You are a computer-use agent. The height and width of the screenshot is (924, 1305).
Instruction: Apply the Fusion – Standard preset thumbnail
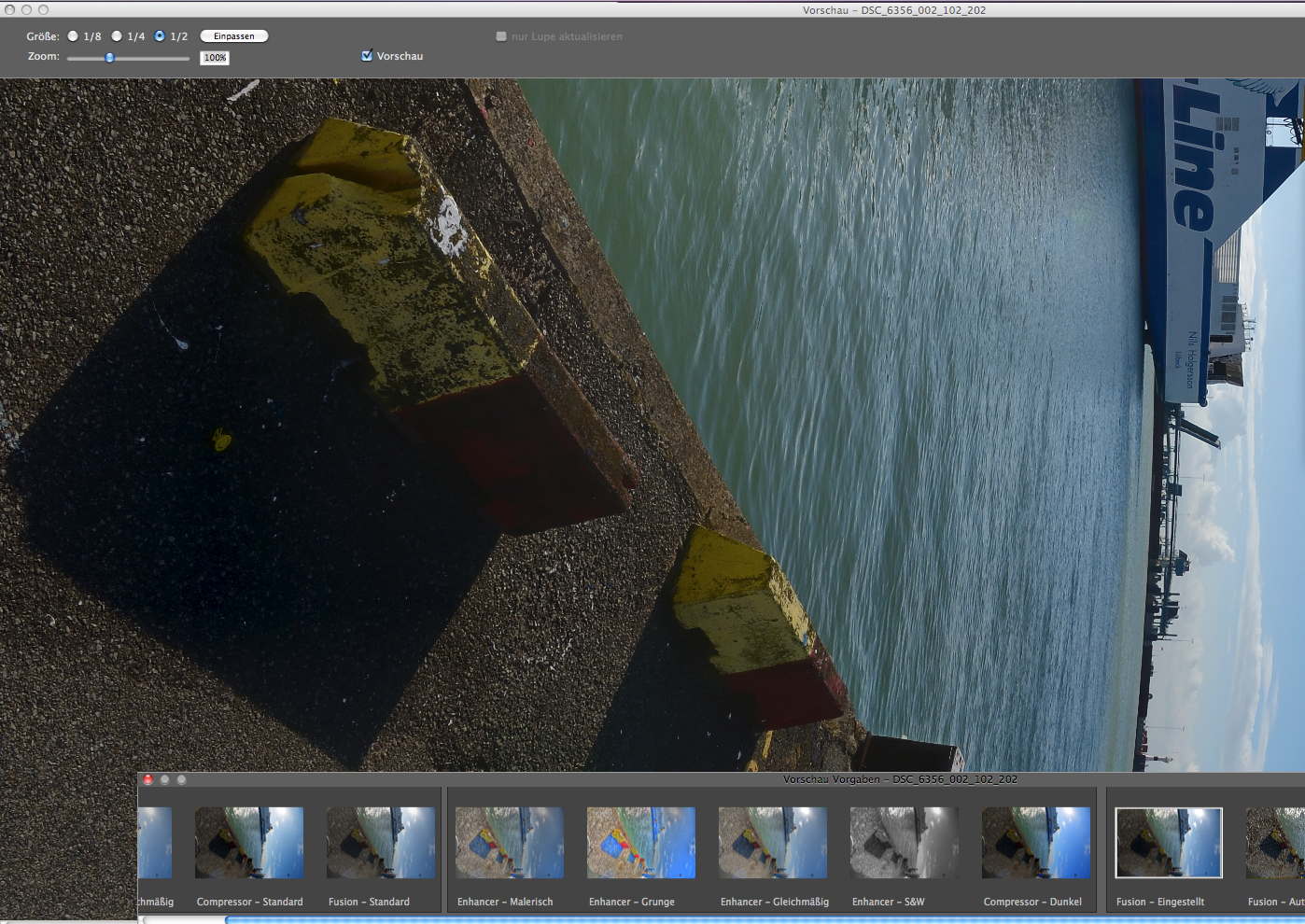(381, 843)
